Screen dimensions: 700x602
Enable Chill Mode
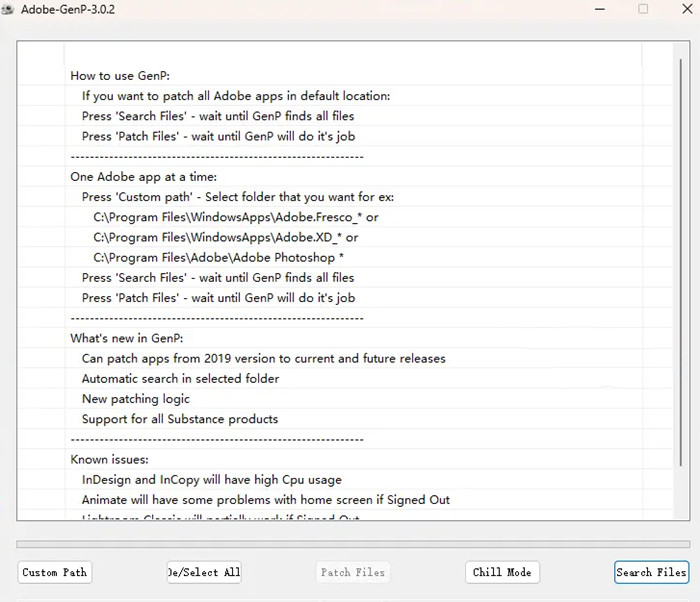pos(502,572)
